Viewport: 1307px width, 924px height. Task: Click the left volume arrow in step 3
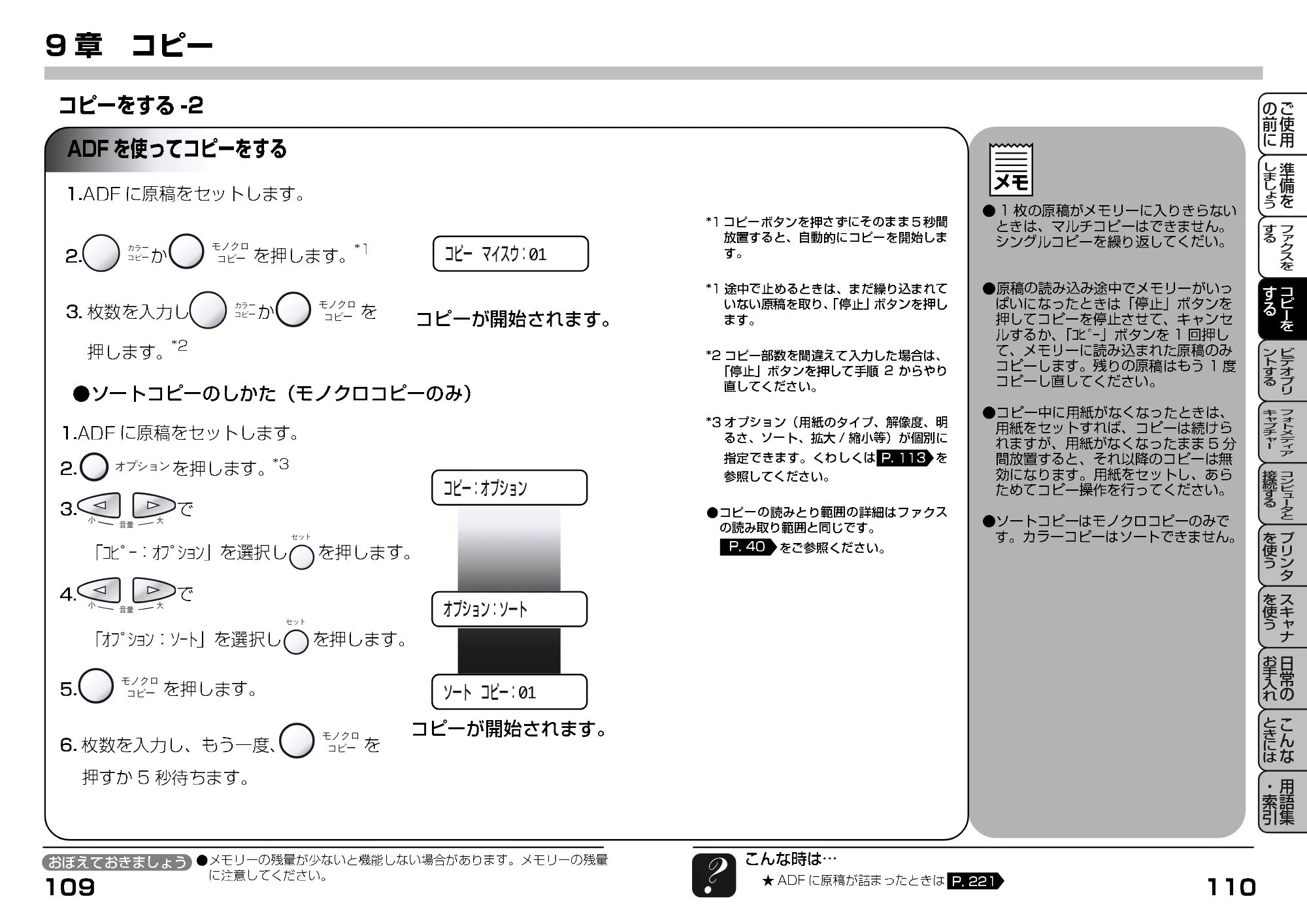(x=99, y=506)
